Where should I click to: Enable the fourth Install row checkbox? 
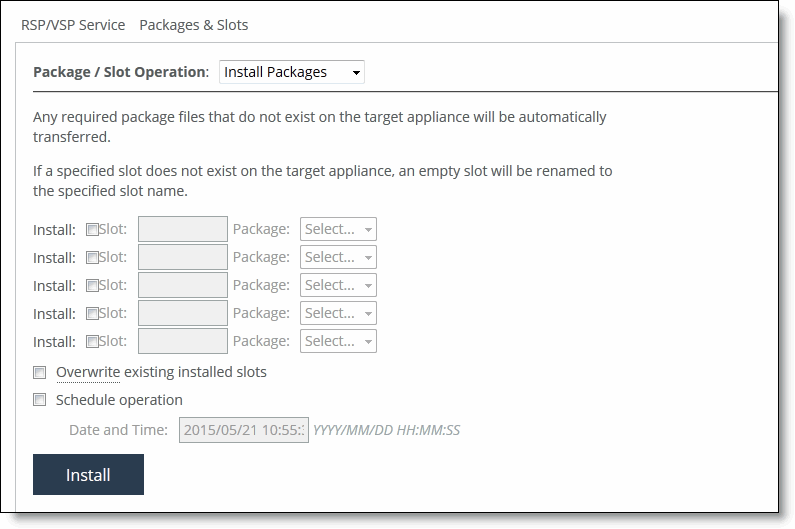[x=92, y=313]
